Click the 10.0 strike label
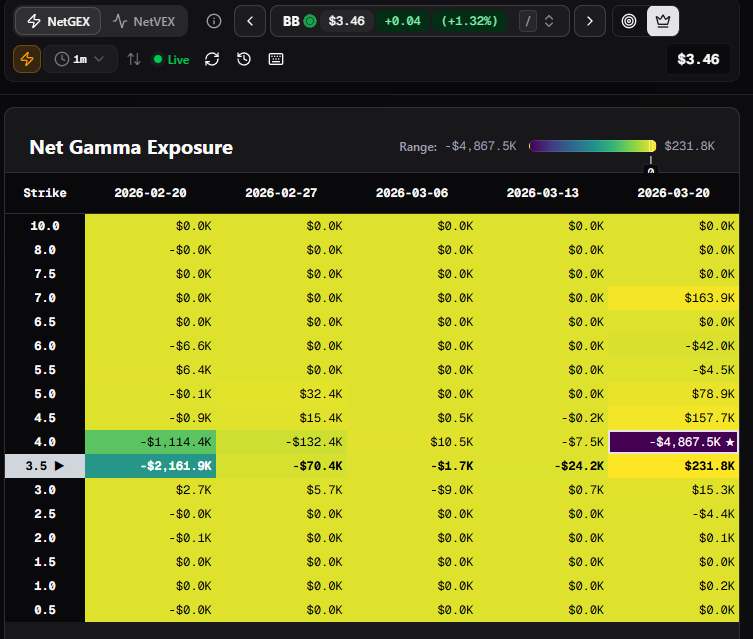 pyautogui.click(x=45, y=226)
